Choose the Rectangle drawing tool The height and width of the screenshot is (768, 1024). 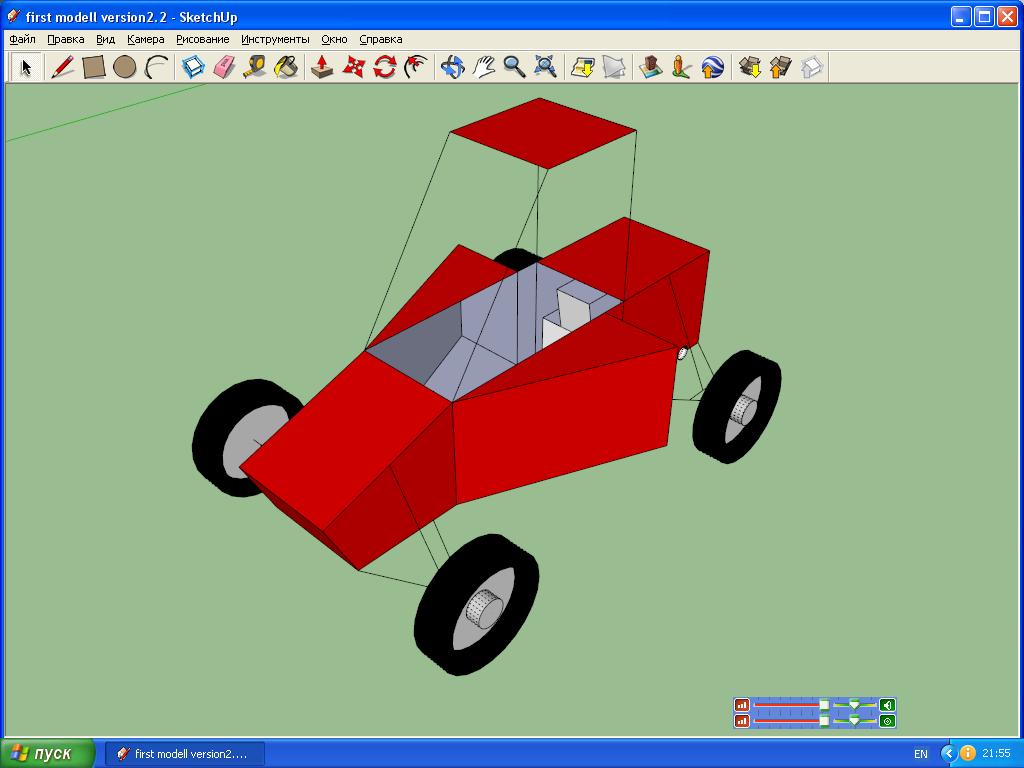[x=93, y=67]
